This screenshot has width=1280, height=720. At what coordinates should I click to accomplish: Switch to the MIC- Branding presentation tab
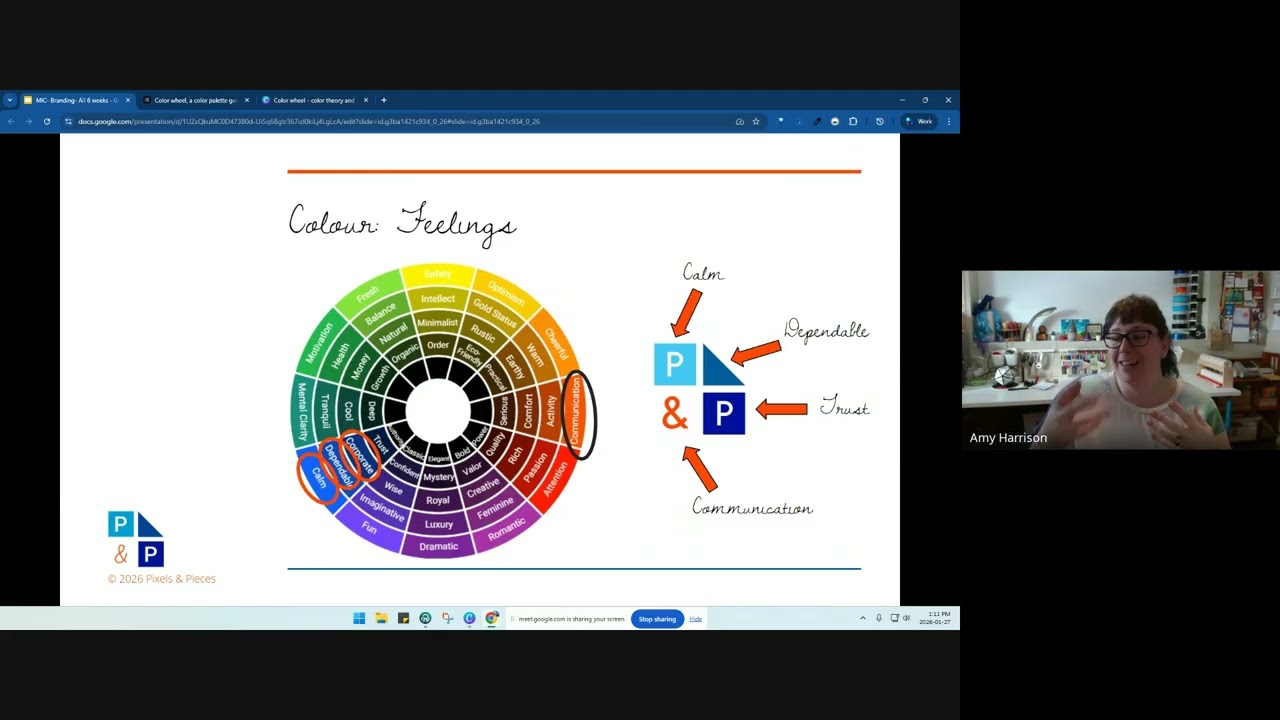coord(76,100)
